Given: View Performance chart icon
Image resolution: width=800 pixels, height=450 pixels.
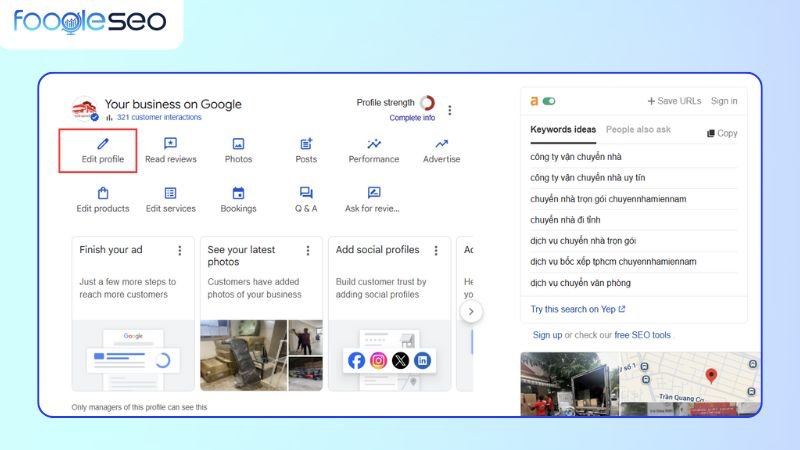Looking at the screenshot, I should coord(374,144).
